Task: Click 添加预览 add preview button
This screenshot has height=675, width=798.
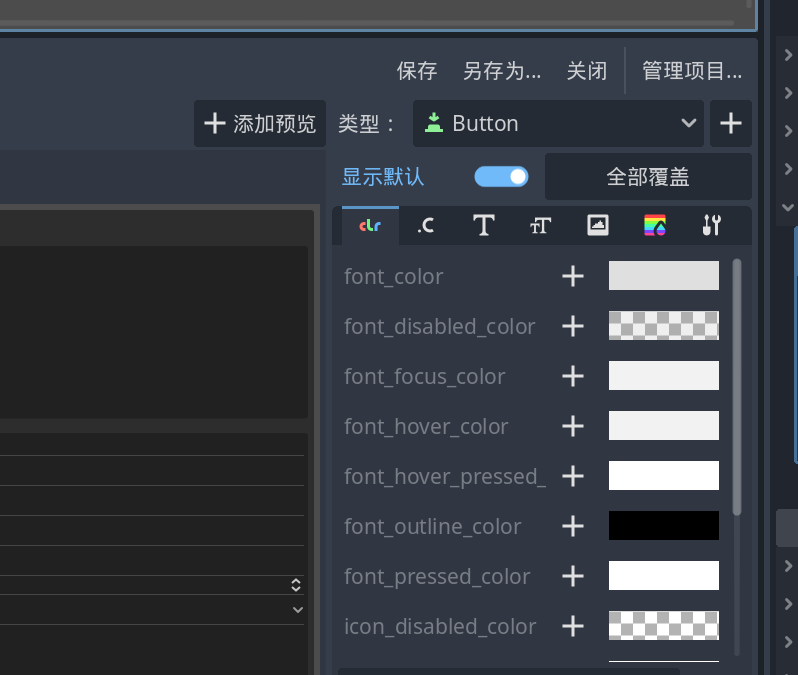Action: coord(260,124)
